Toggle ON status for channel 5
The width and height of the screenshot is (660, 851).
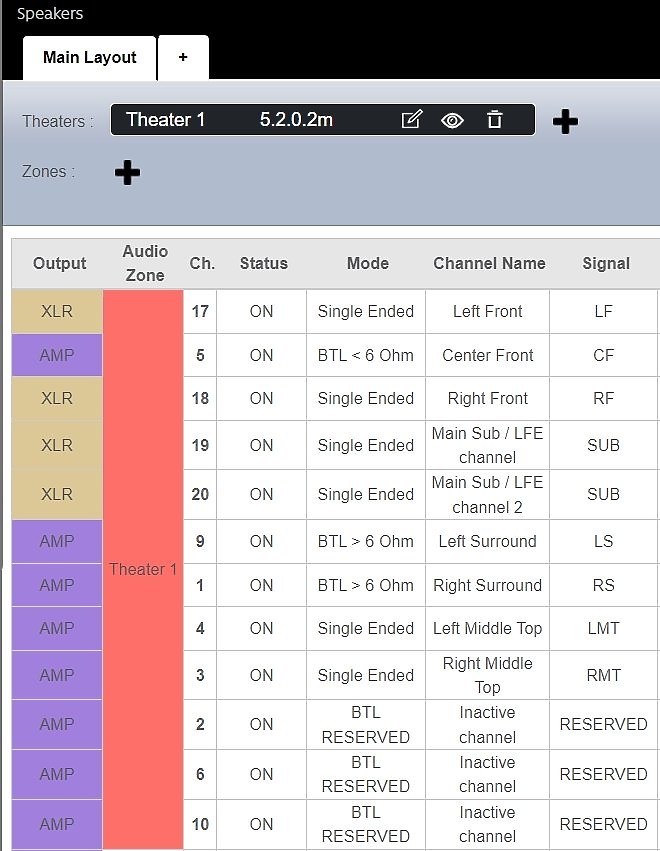coord(261,355)
